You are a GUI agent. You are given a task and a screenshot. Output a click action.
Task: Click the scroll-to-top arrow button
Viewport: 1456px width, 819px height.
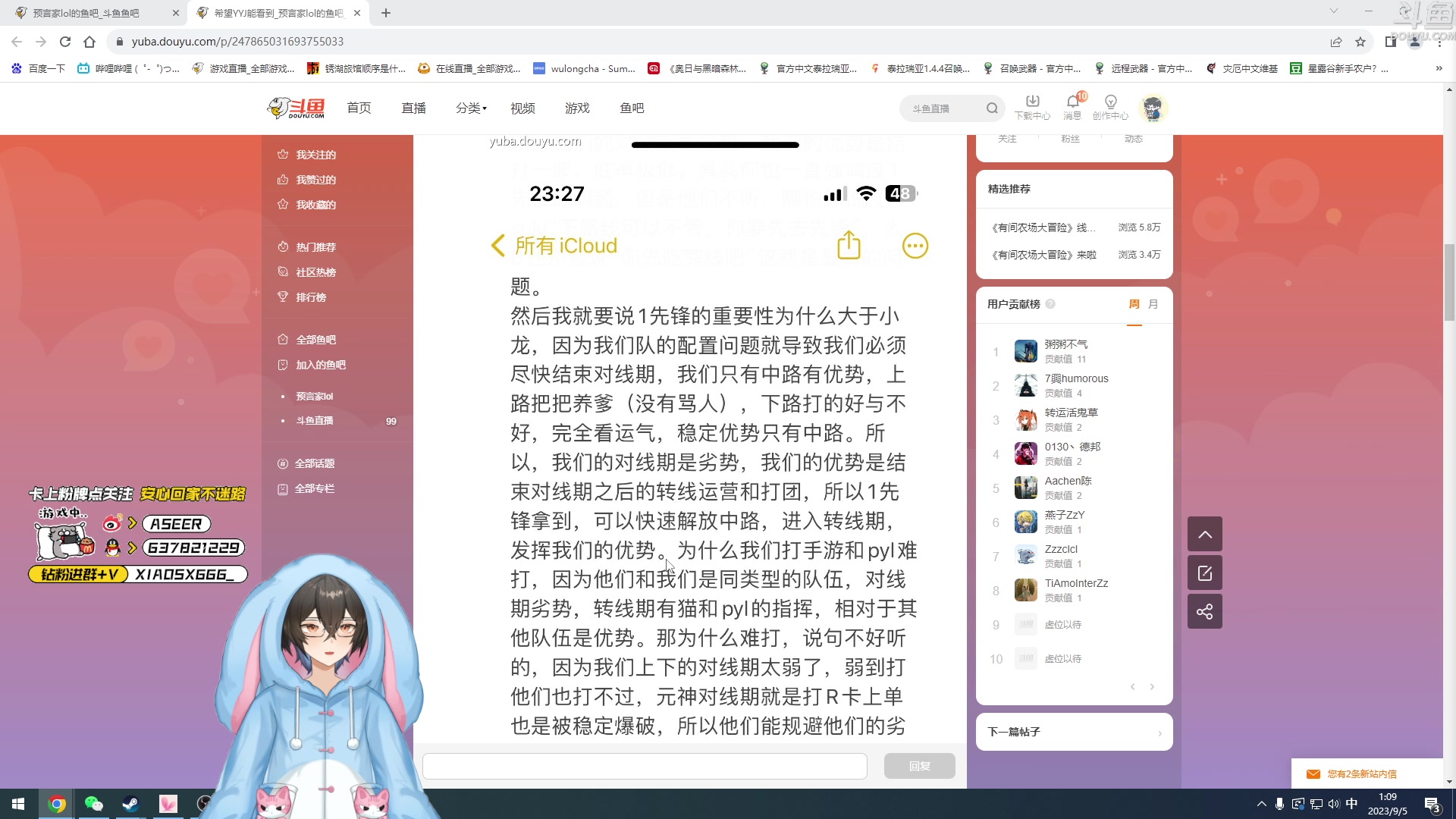[1204, 535]
